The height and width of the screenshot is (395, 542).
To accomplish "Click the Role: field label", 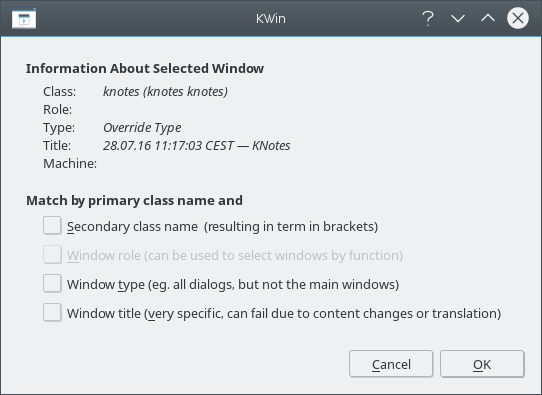I will (57, 110).
